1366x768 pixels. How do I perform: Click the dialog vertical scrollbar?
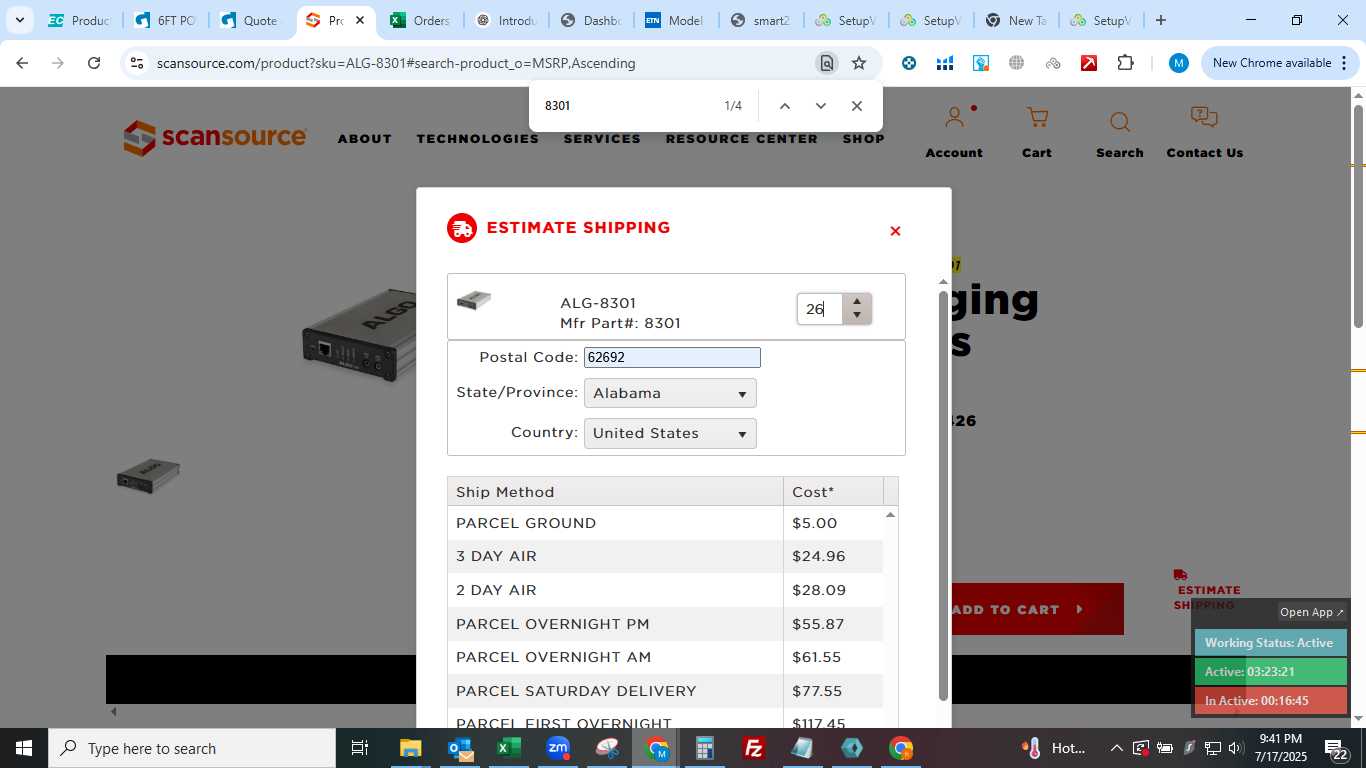943,495
